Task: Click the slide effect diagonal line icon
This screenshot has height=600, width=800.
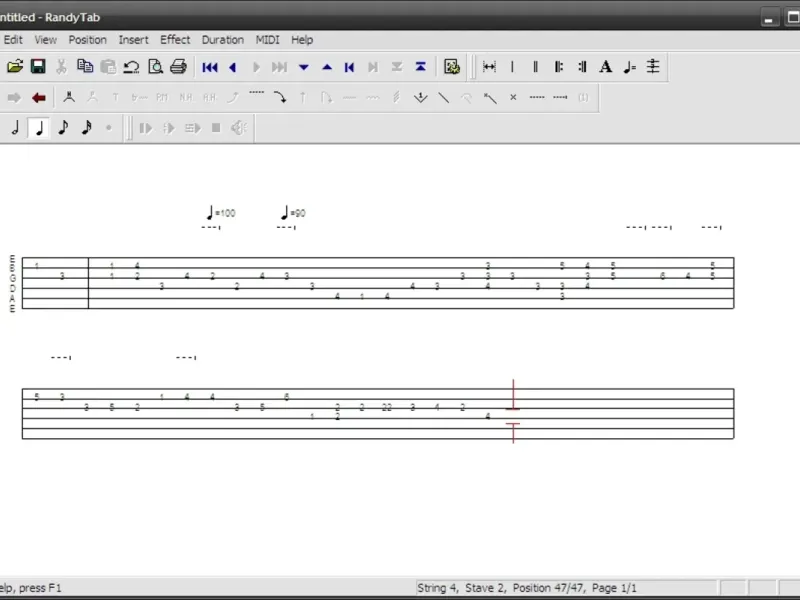Action: (x=444, y=97)
